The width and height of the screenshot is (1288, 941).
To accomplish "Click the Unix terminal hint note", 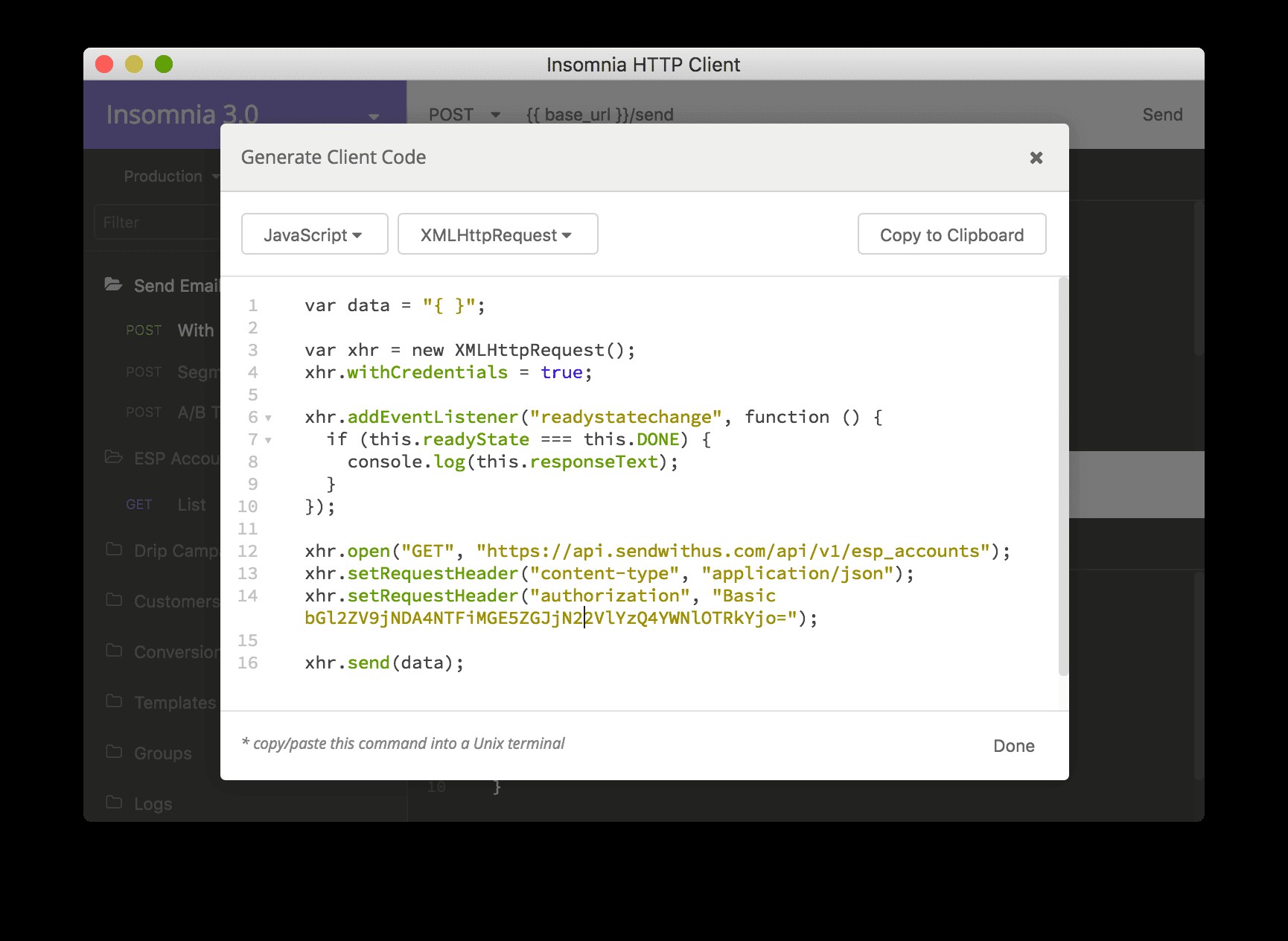I will pyautogui.click(x=403, y=744).
